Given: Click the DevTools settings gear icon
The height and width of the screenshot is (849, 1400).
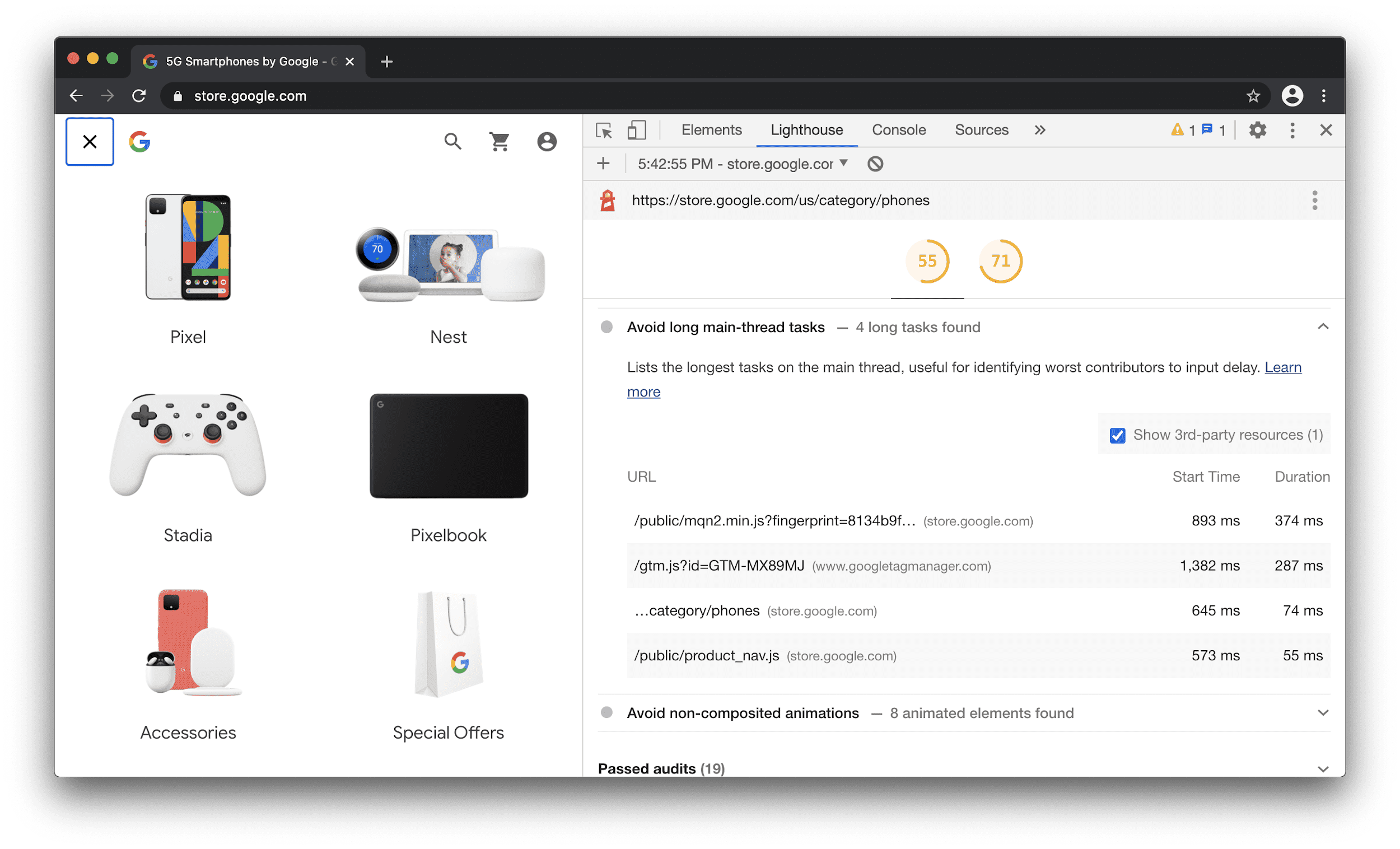Looking at the screenshot, I should (1259, 129).
